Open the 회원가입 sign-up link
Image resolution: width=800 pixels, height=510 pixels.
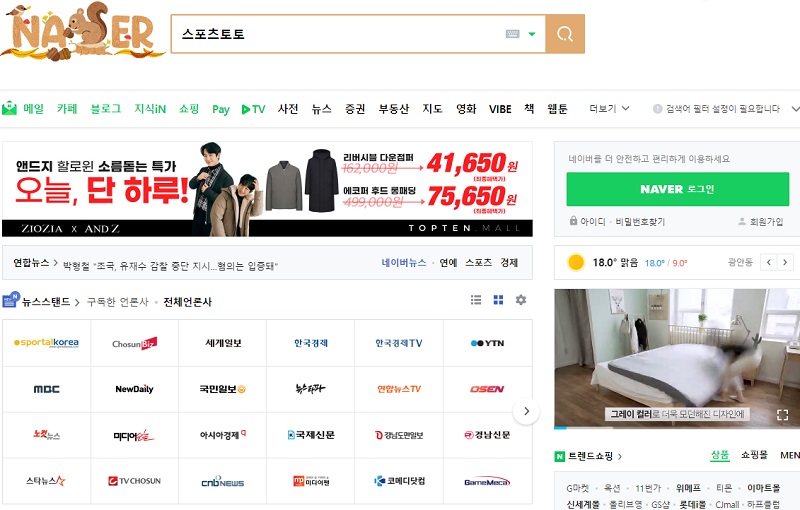(x=760, y=221)
